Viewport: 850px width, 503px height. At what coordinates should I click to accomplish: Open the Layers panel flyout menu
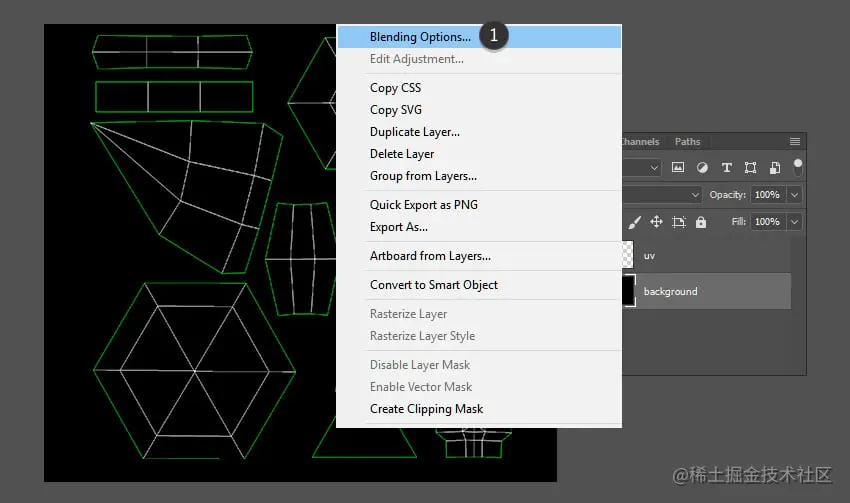pos(795,141)
